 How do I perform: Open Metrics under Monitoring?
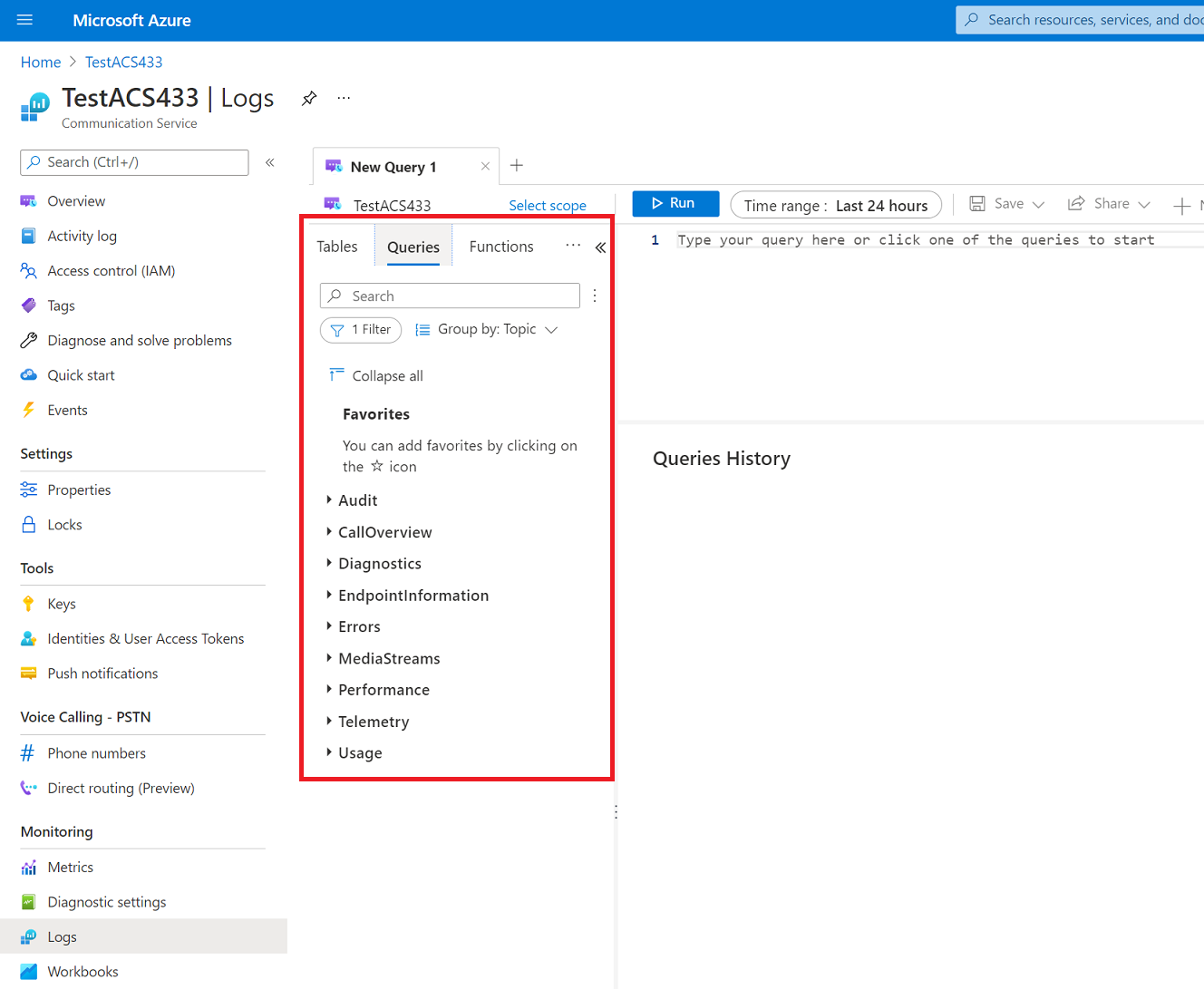70,867
